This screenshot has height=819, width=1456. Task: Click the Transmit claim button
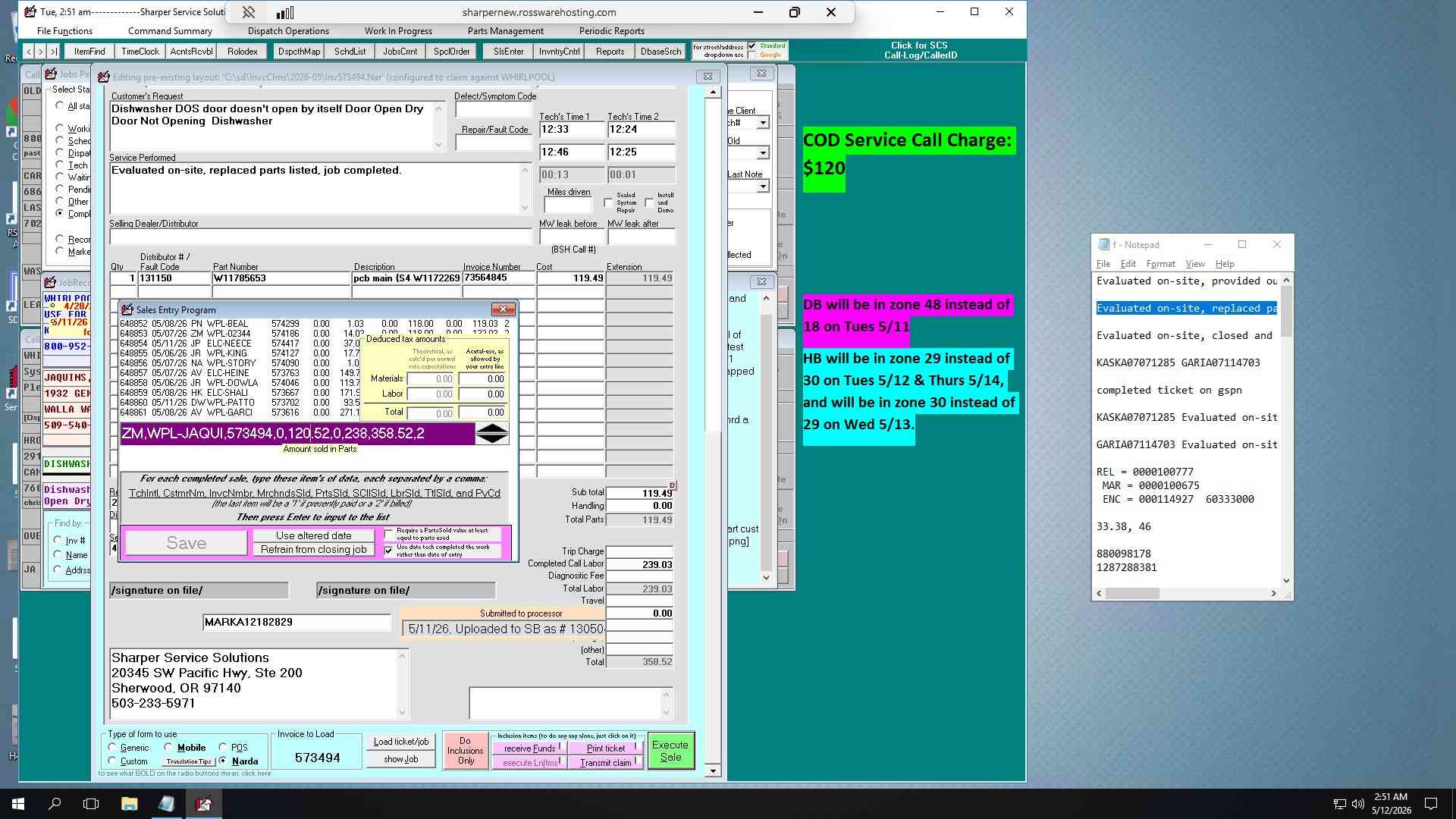coord(605,763)
